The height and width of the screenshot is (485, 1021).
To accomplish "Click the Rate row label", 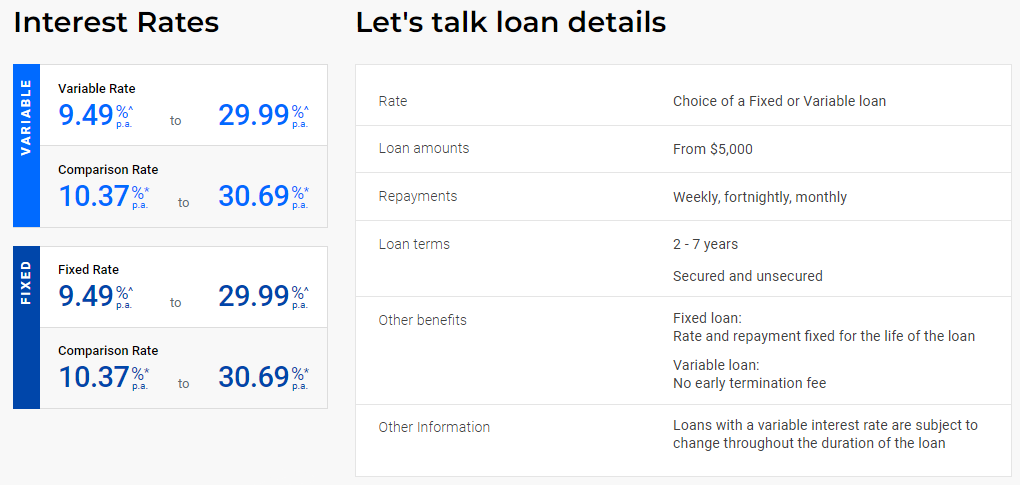I will point(393,101).
